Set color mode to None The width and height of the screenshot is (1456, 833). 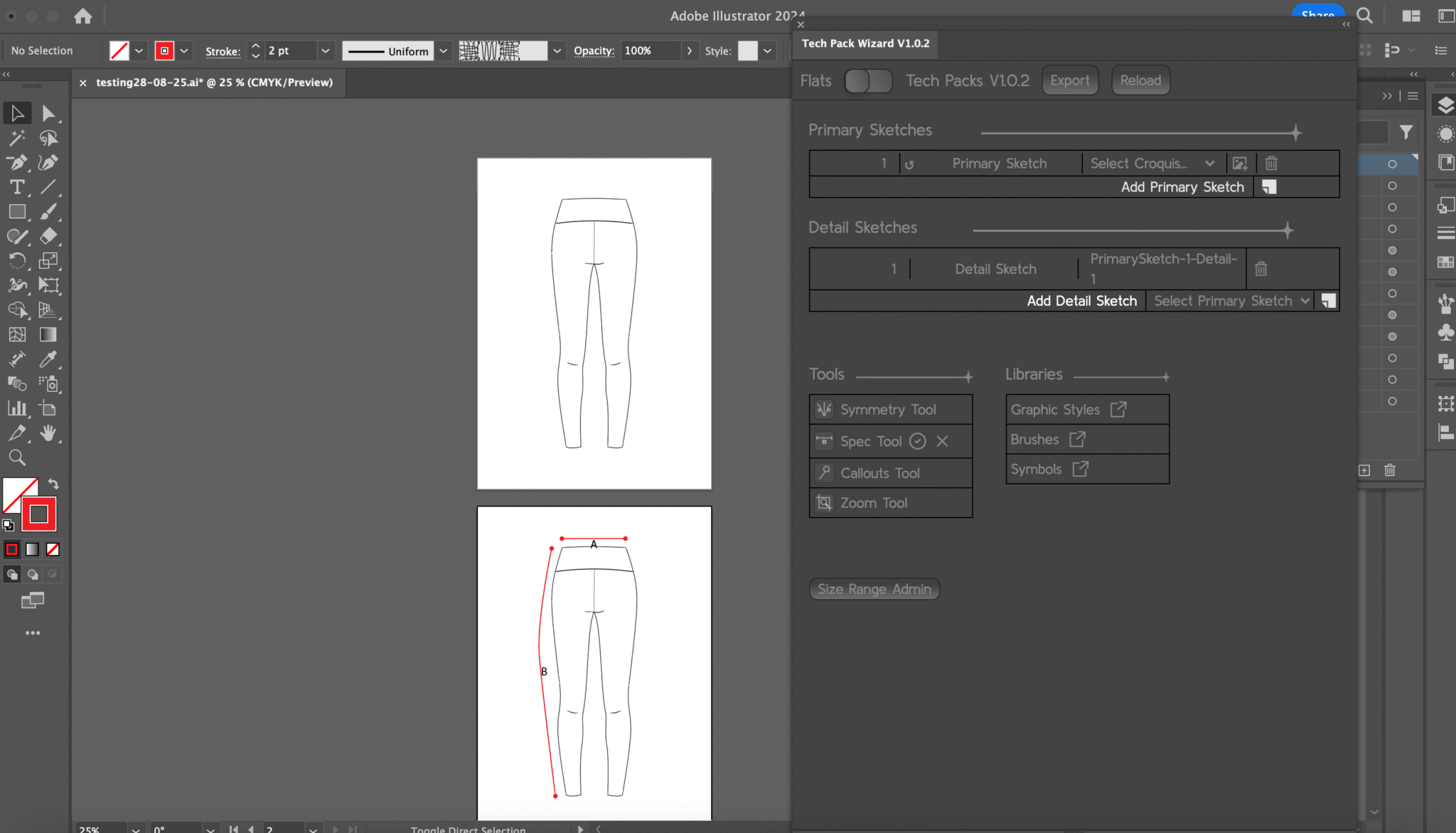click(x=53, y=549)
